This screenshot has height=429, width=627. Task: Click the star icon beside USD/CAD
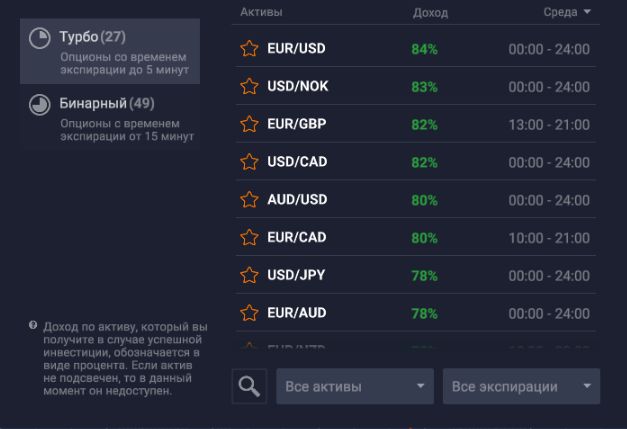[x=249, y=162]
